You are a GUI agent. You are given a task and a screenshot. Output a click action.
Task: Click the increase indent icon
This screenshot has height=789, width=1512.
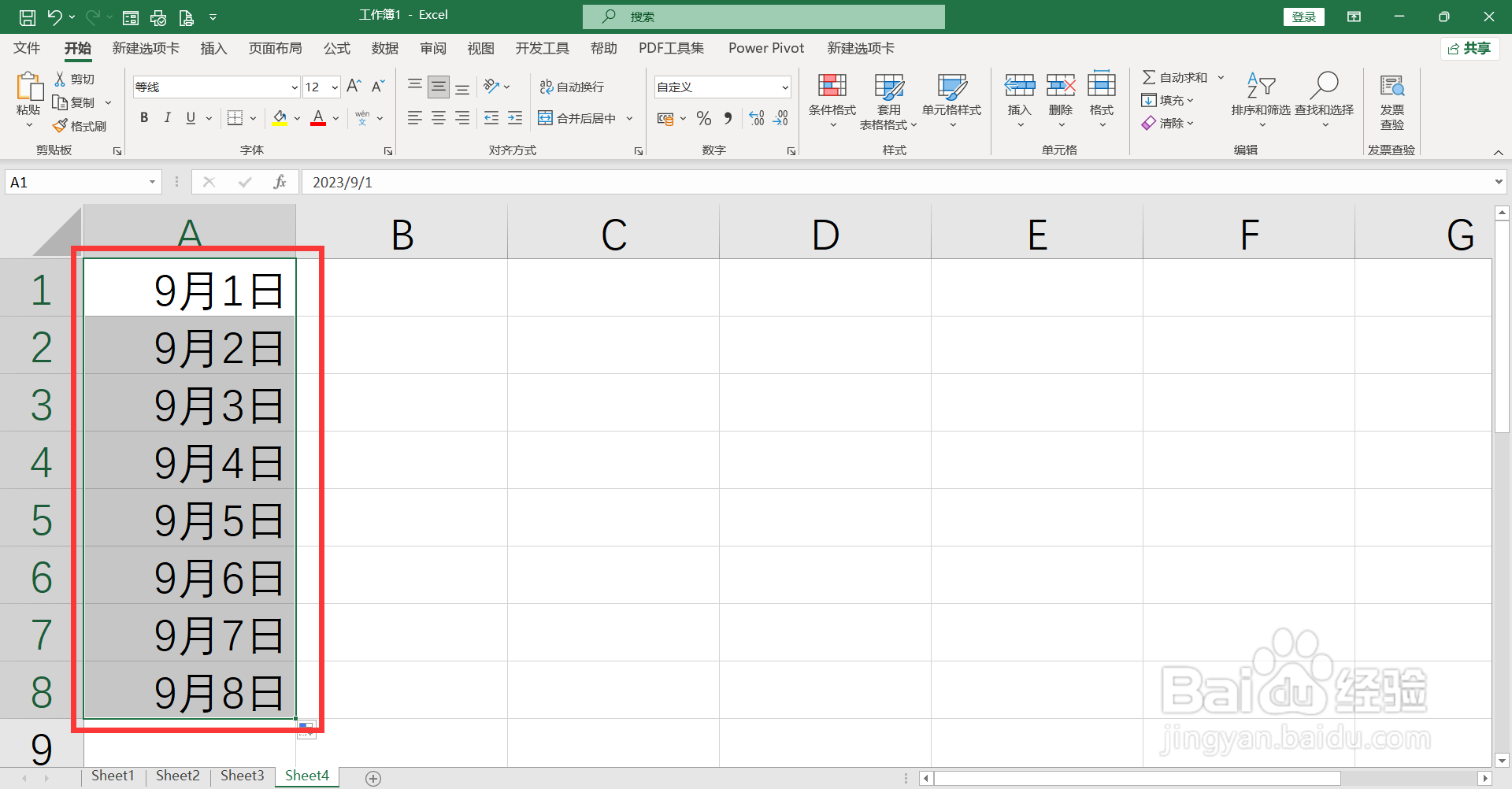pos(515,118)
